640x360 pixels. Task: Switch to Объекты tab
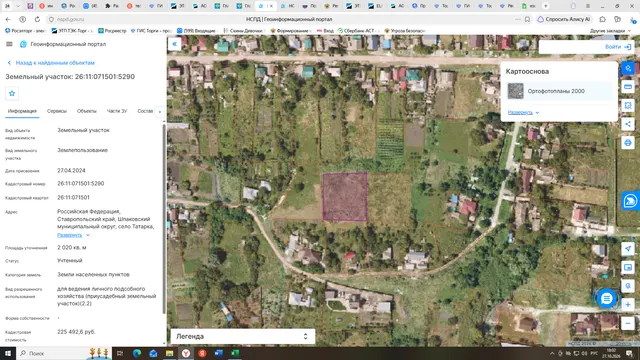[x=87, y=111]
